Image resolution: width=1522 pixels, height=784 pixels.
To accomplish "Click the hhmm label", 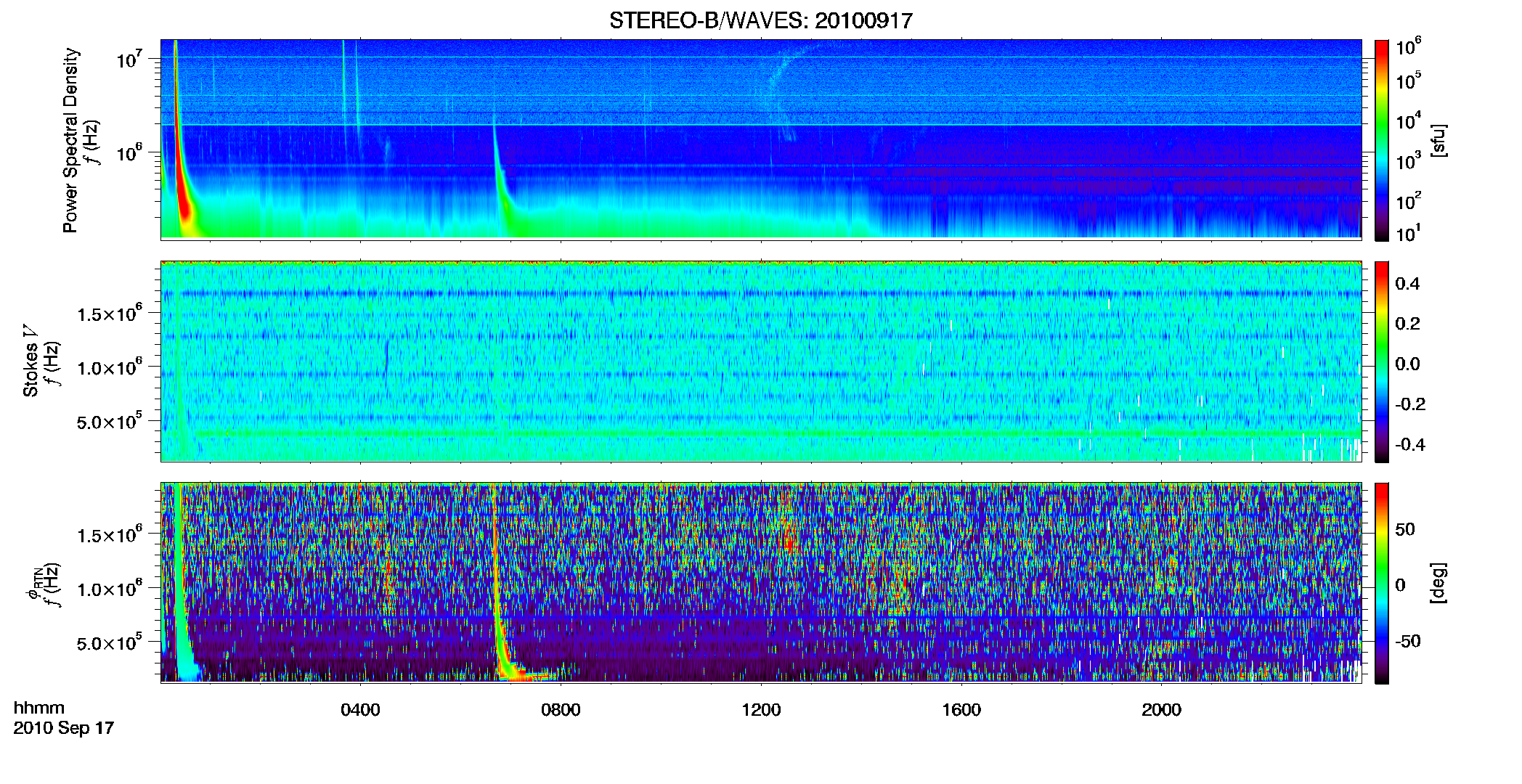I will coord(39,708).
